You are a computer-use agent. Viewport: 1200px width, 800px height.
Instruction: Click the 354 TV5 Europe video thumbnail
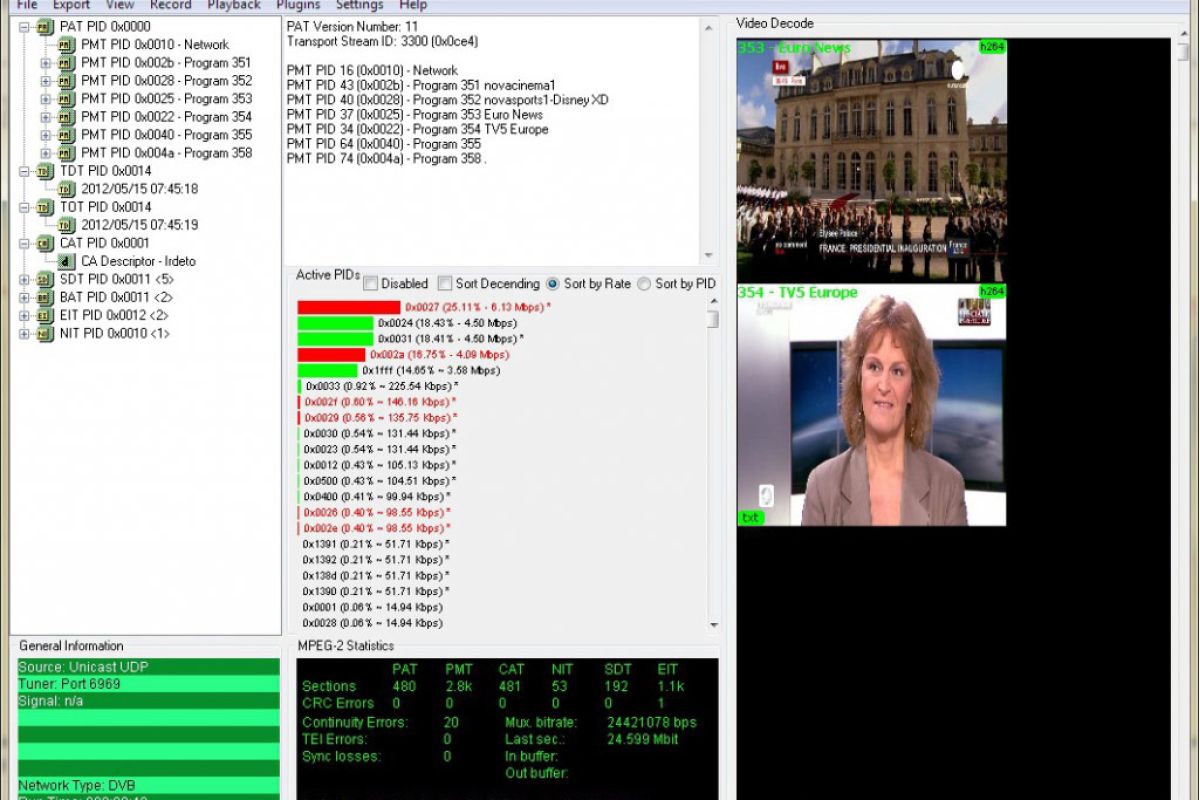click(x=871, y=405)
